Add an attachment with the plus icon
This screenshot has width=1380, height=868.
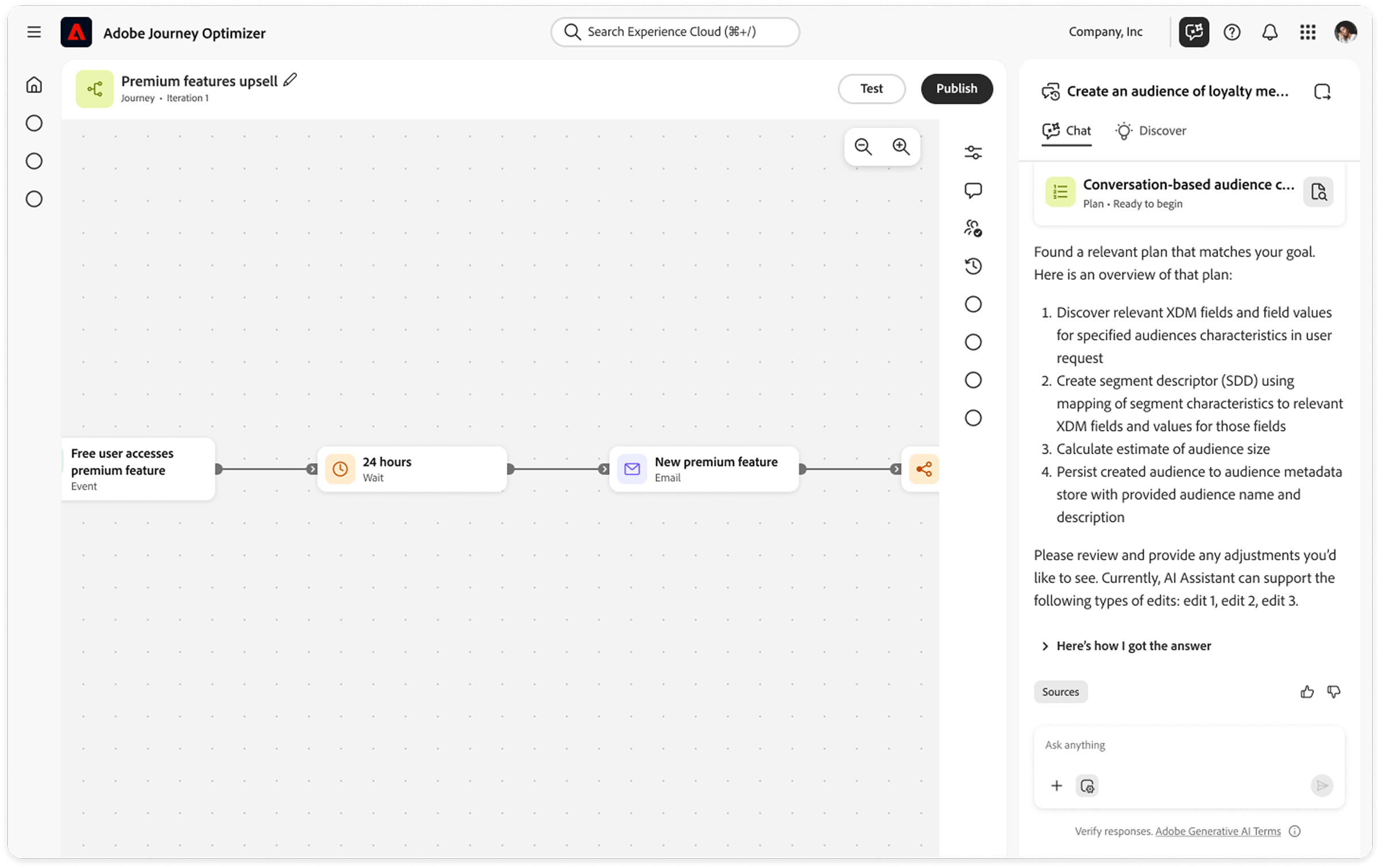pyautogui.click(x=1056, y=785)
